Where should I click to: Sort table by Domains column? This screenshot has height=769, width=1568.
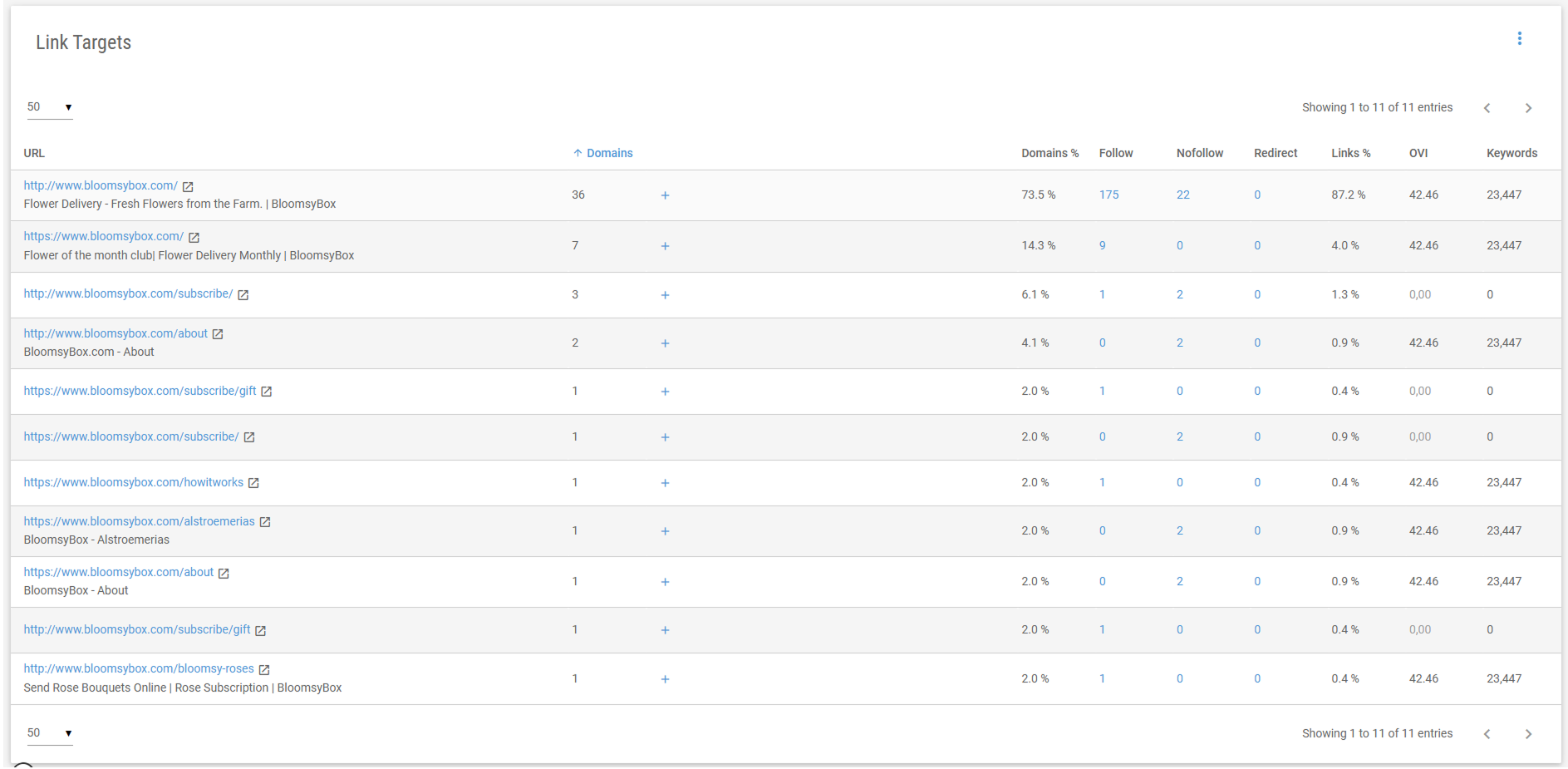coord(603,153)
